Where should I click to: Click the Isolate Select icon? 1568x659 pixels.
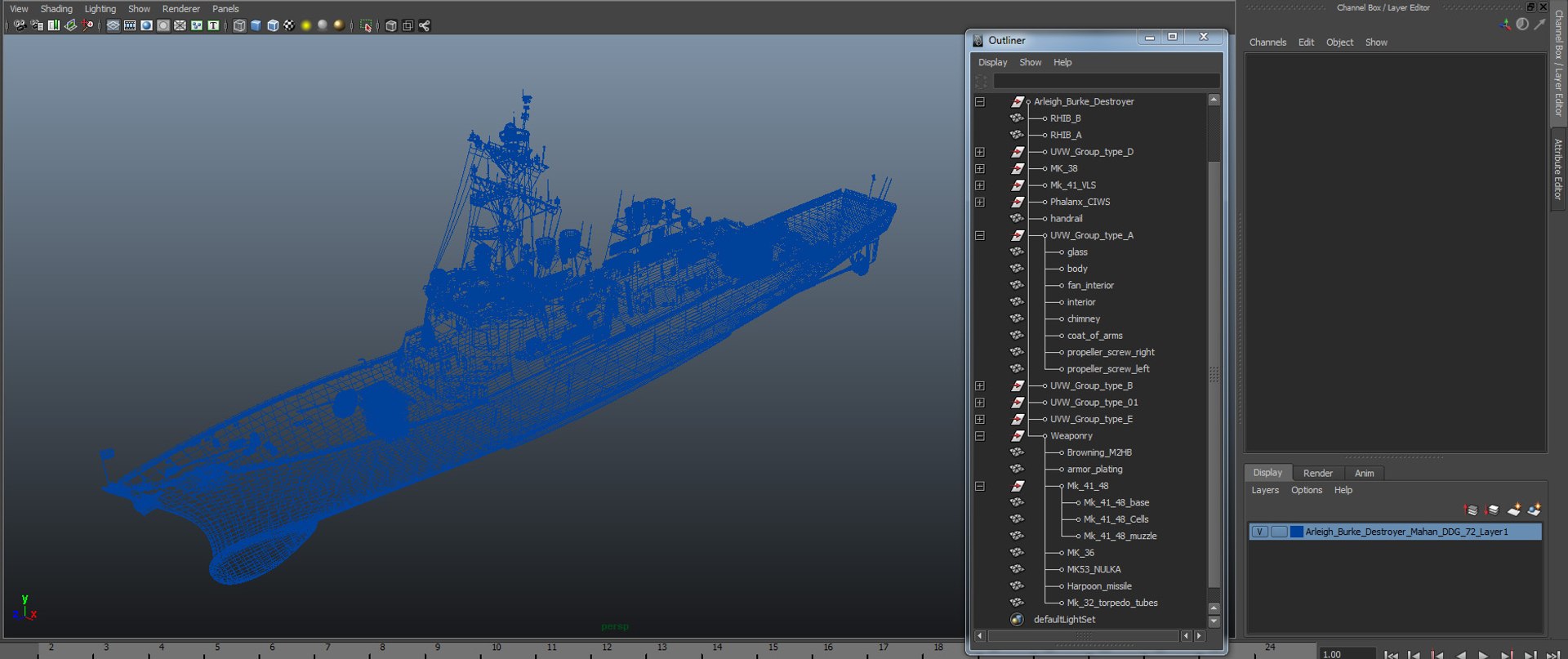(366, 25)
